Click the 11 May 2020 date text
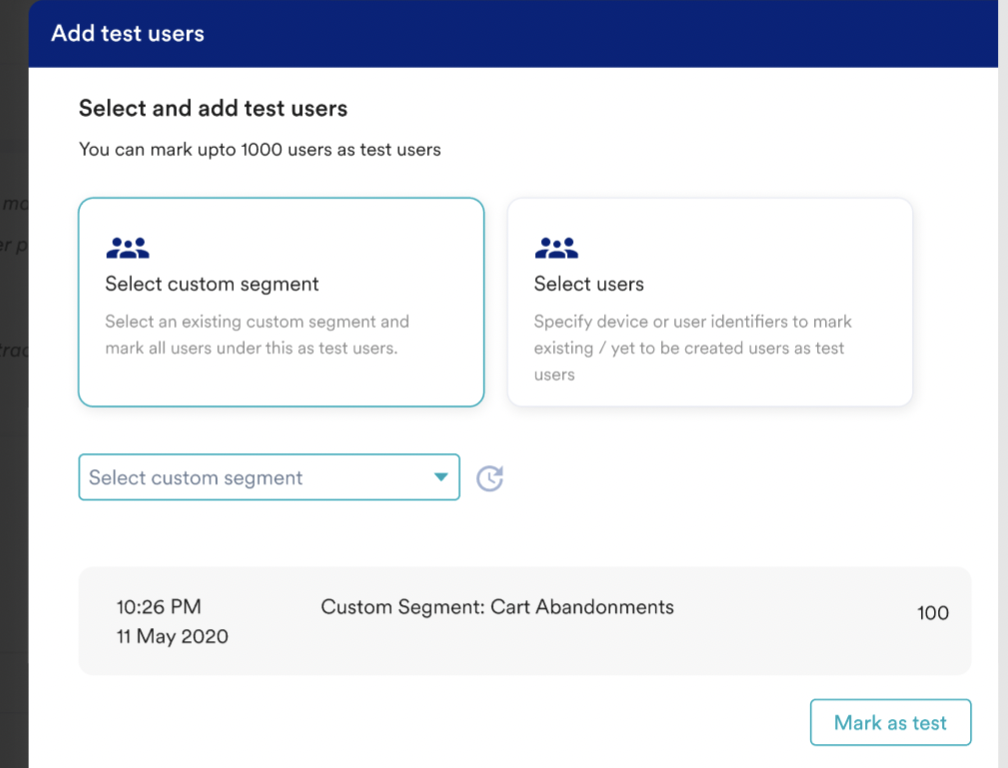 (x=172, y=636)
